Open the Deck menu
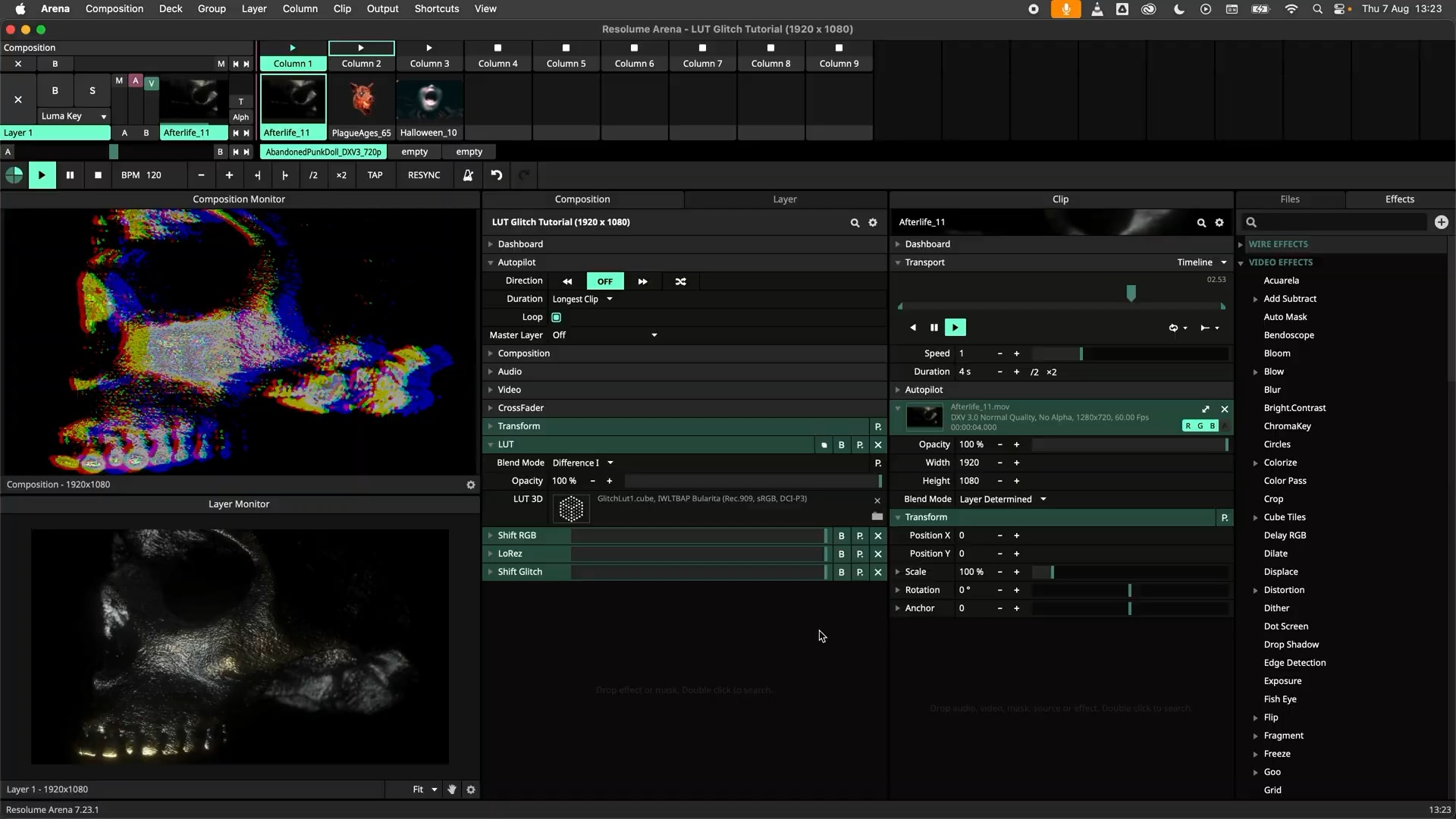1456x819 pixels. point(171,9)
